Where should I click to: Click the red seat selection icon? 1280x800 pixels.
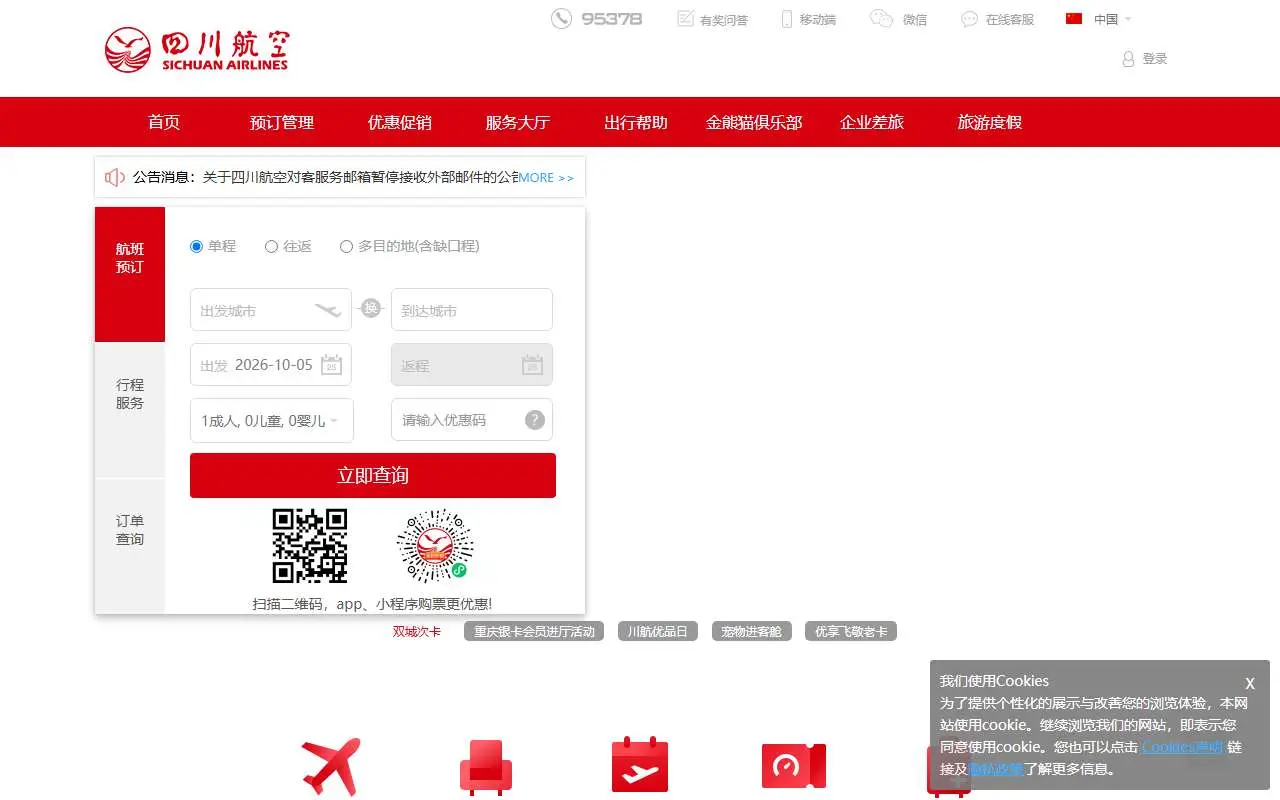pyautogui.click(x=486, y=767)
